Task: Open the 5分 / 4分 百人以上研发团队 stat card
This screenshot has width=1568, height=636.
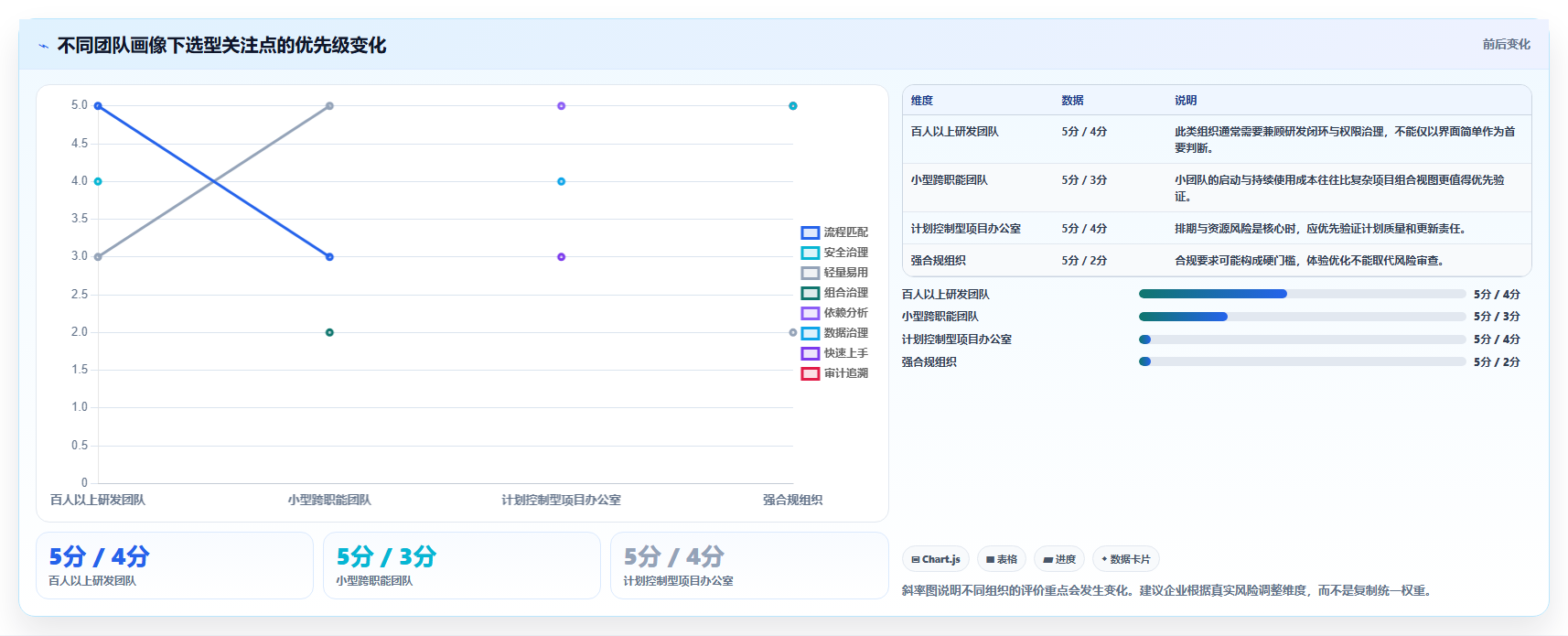Action: tap(175, 566)
